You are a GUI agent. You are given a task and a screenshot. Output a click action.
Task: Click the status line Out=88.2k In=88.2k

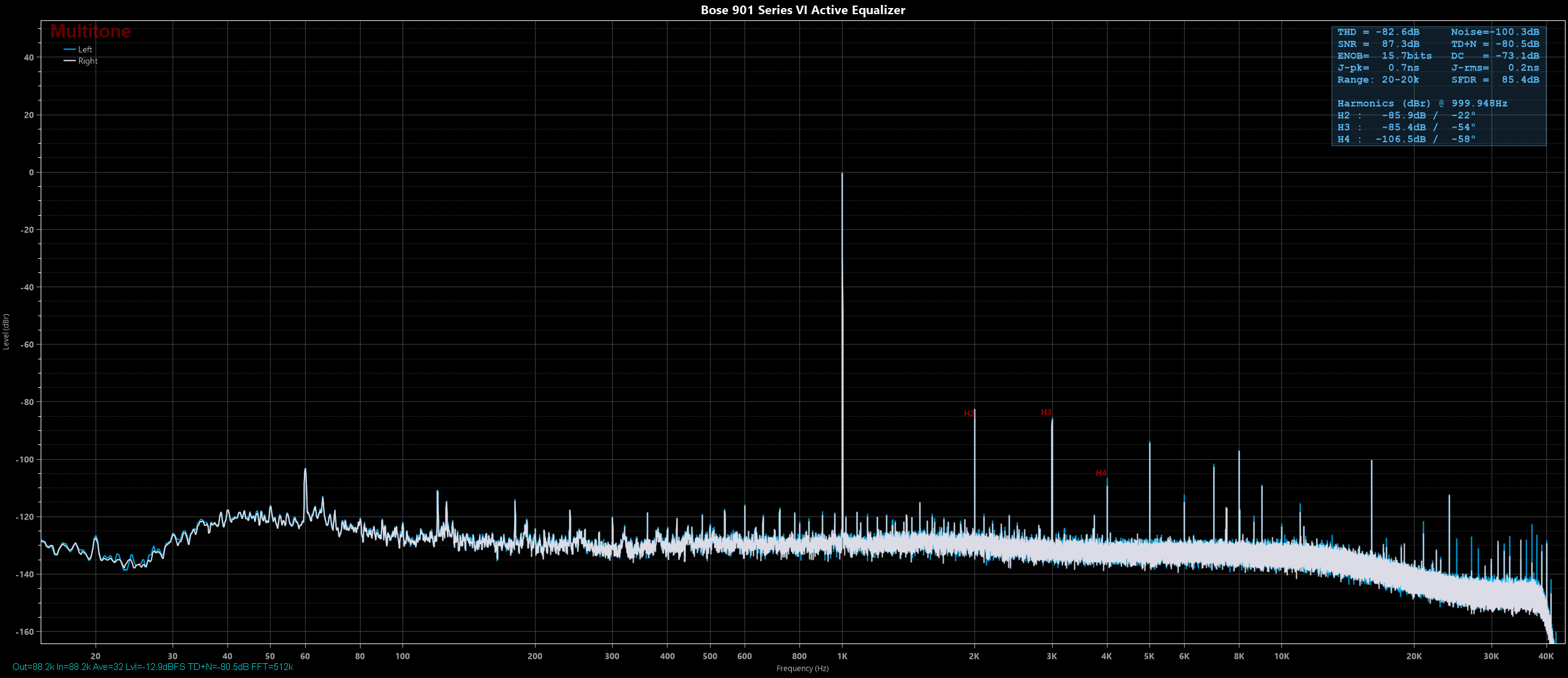point(153,667)
